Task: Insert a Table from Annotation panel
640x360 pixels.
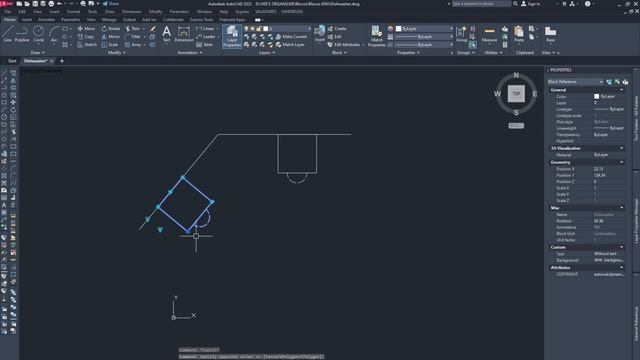Action: coord(204,44)
